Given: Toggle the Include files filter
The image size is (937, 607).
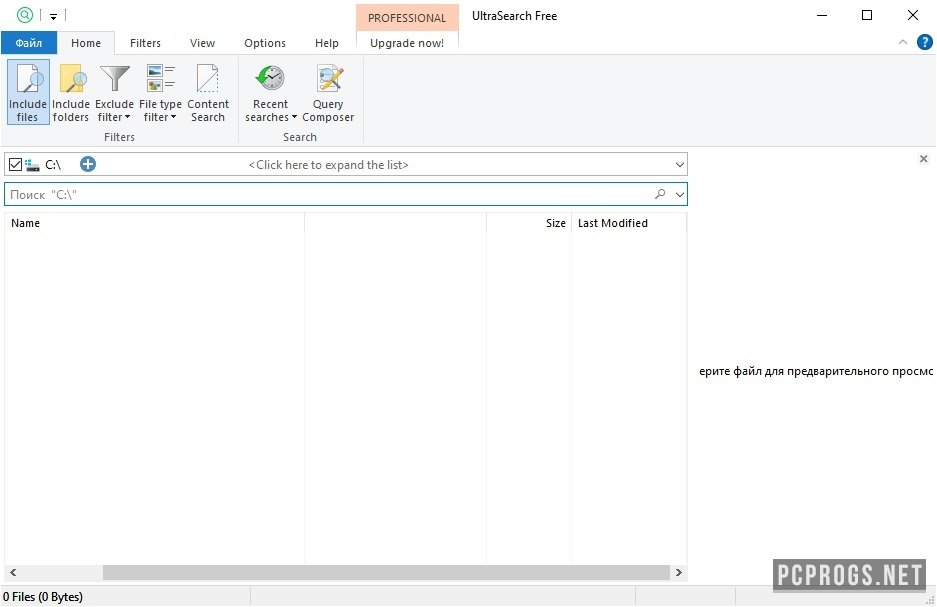Looking at the screenshot, I should pos(27,92).
